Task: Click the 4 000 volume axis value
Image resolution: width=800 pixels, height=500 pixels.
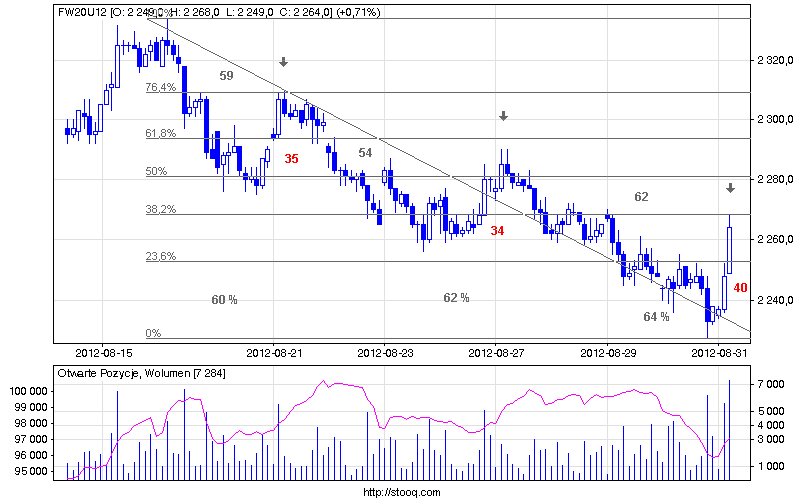Action: 771,425
